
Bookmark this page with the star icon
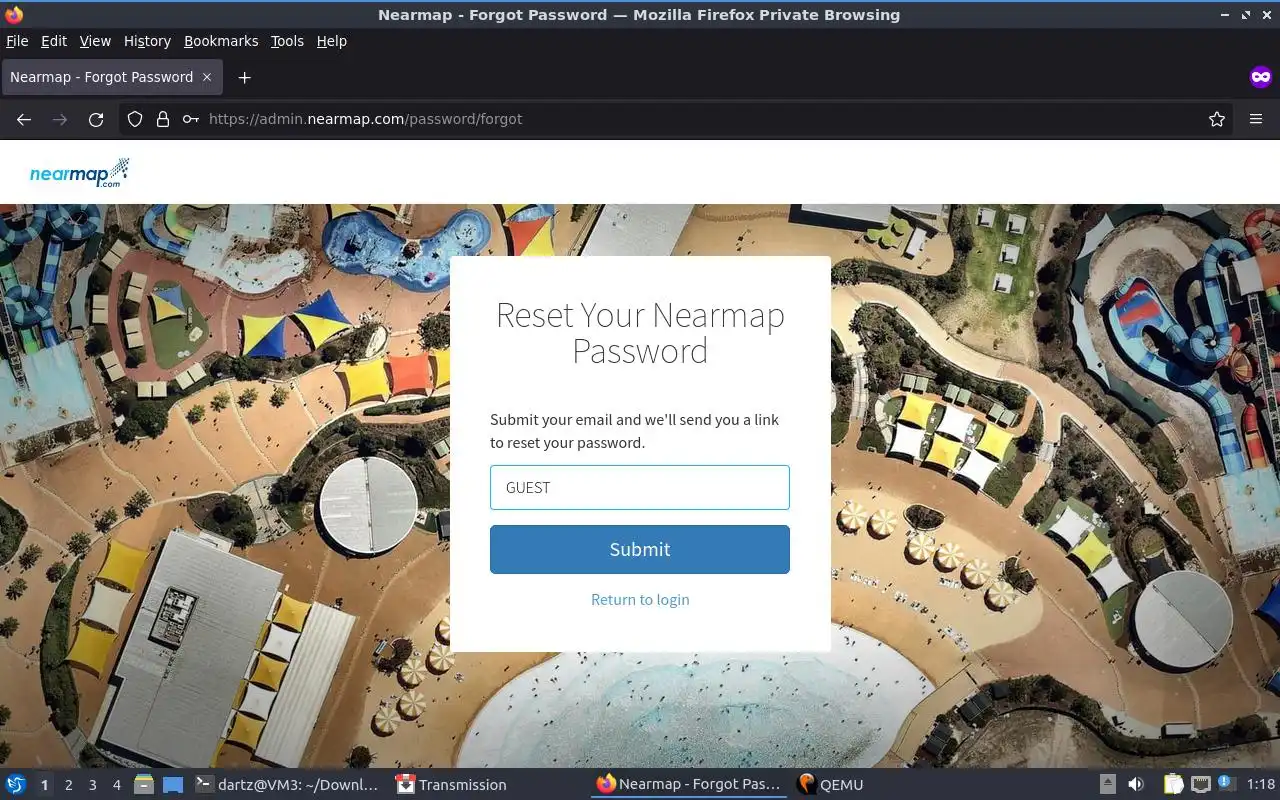click(1217, 119)
